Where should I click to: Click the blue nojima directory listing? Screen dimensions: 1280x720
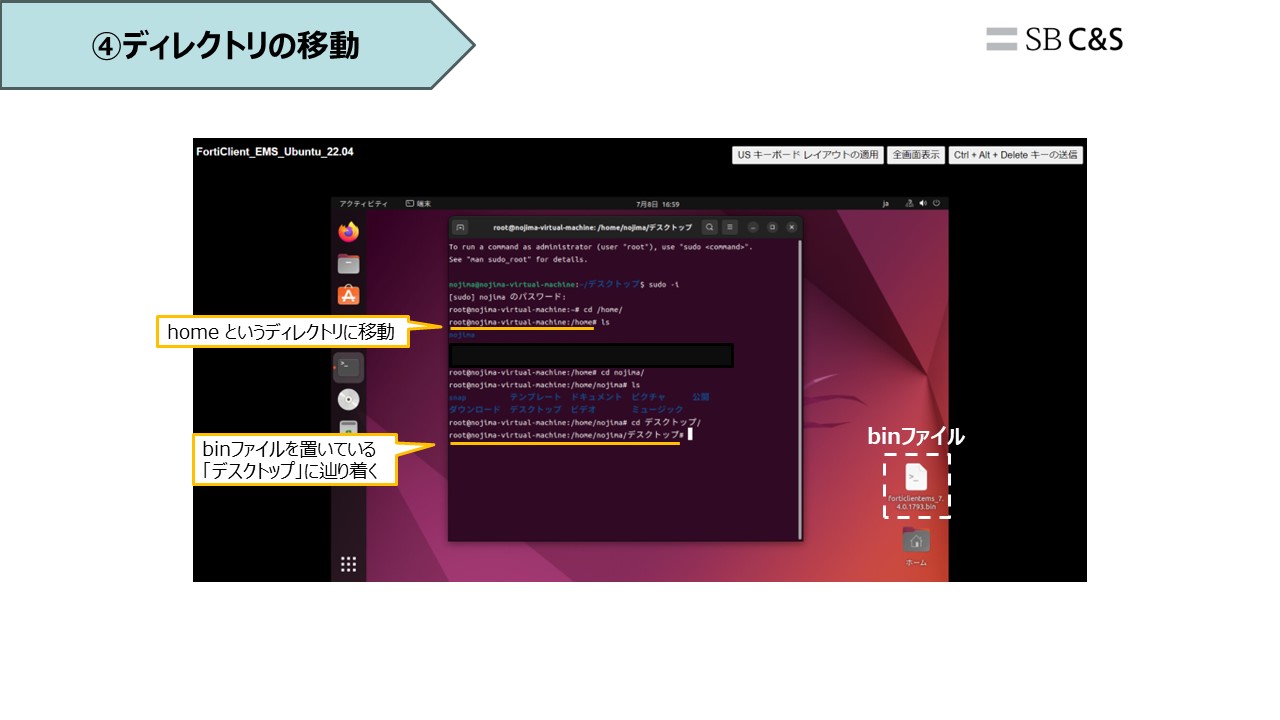pyautogui.click(x=462, y=336)
